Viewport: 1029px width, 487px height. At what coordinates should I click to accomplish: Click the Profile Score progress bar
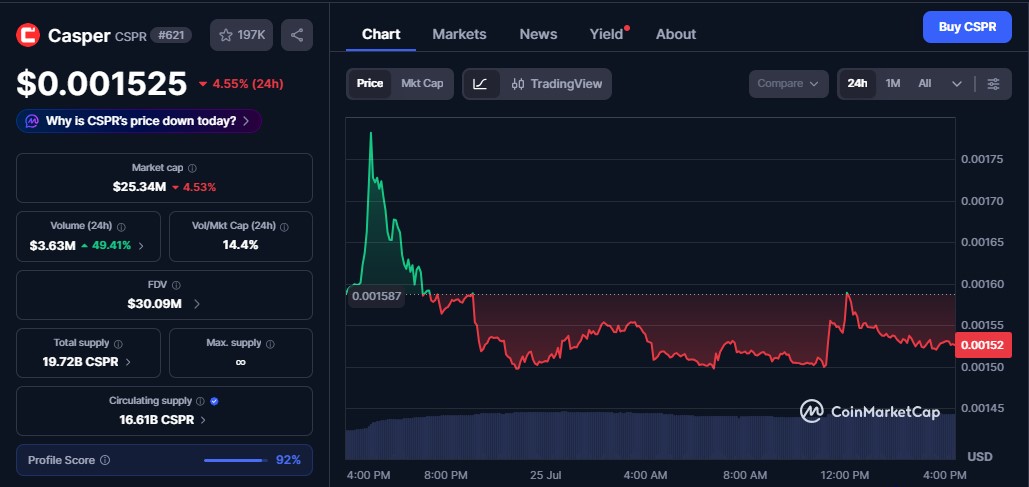(x=235, y=461)
